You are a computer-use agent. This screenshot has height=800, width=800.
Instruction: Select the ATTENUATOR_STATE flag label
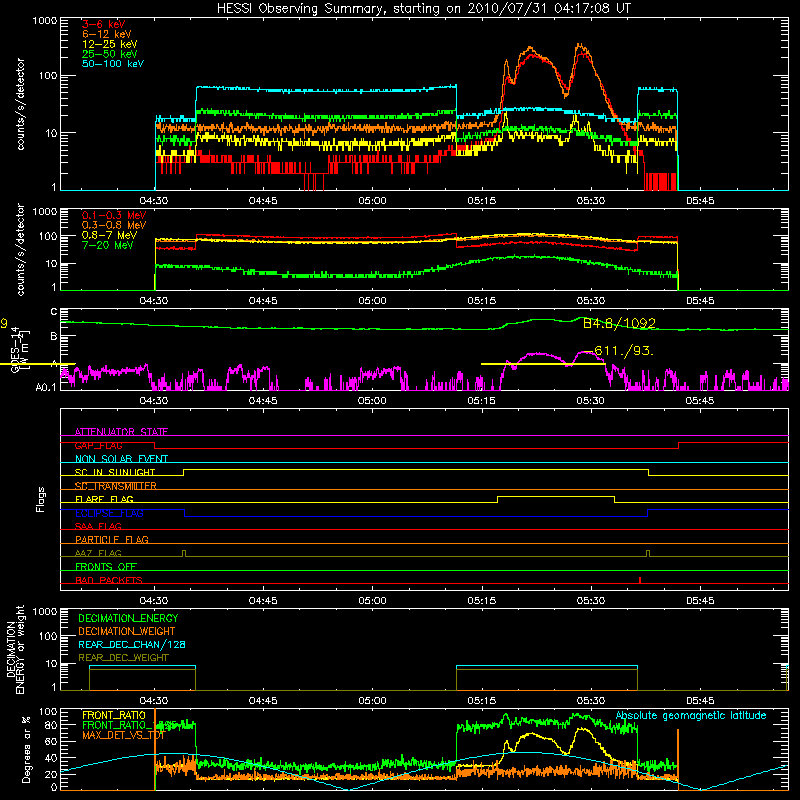pyautogui.click(x=121, y=432)
